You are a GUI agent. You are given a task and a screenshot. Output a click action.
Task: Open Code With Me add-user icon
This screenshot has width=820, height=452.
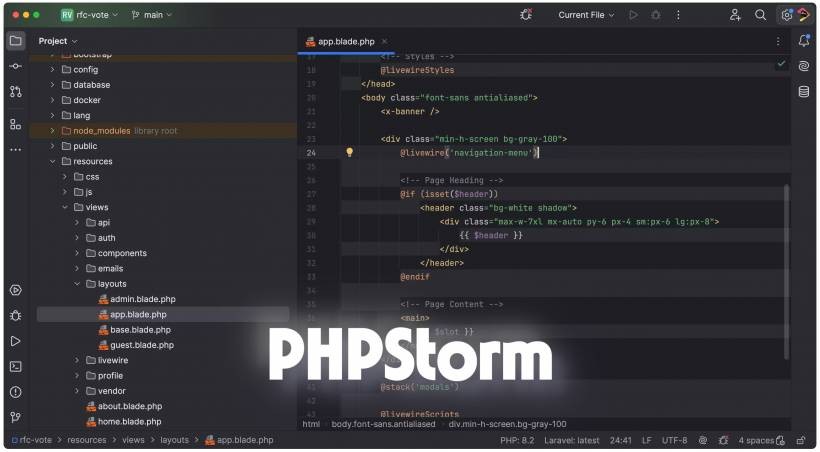pos(735,15)
